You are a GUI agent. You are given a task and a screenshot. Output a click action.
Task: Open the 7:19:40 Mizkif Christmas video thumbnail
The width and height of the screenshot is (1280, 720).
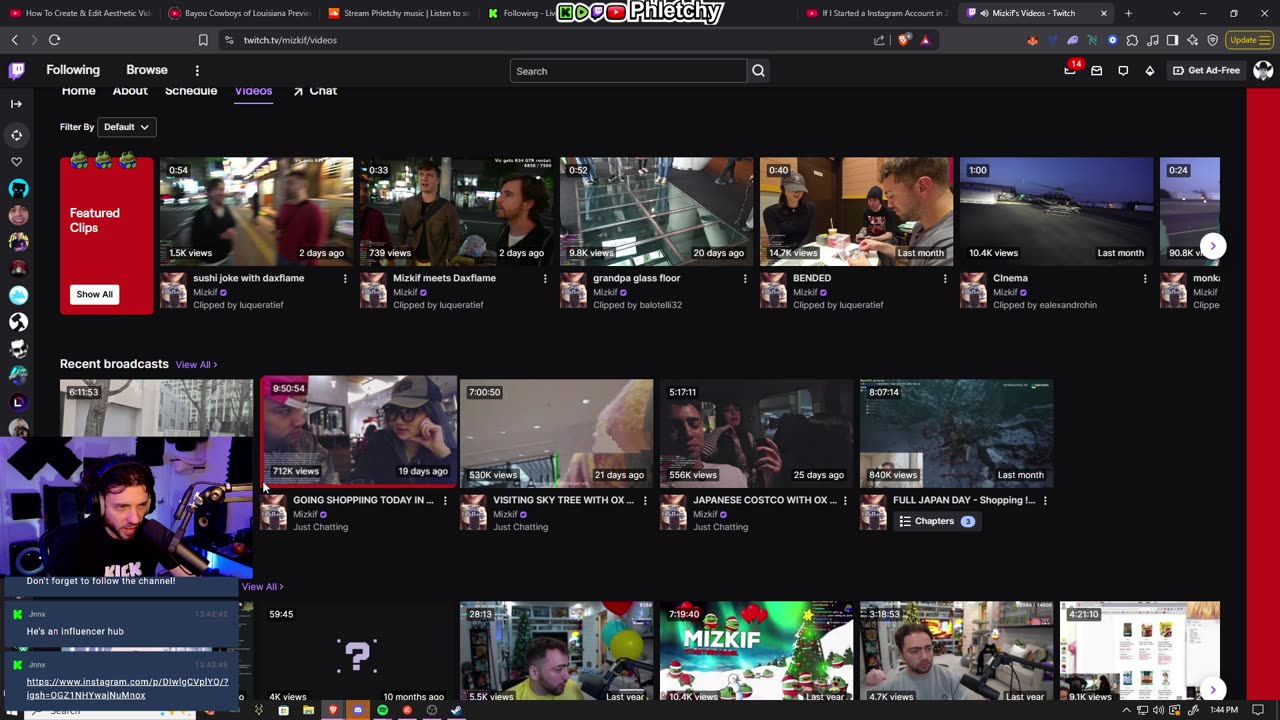pyautogui.click(x=756, y=652)
